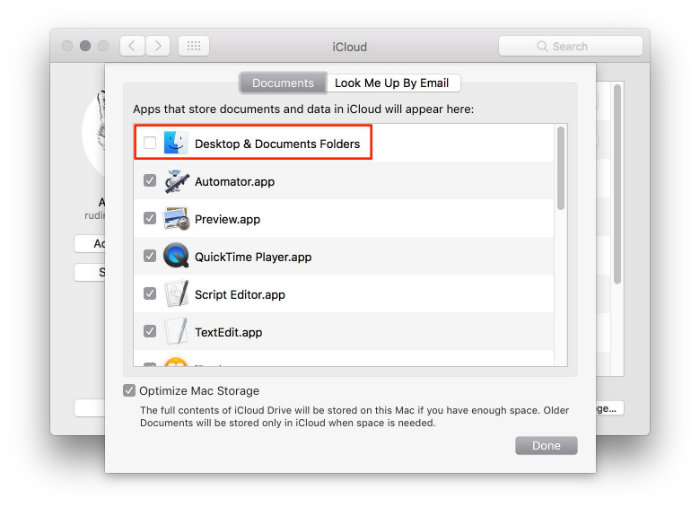The height and width of the screenshot is (507, 700).
Task: Uncheck the Script Editor.app checkbox
Action: tap(150, 294)
